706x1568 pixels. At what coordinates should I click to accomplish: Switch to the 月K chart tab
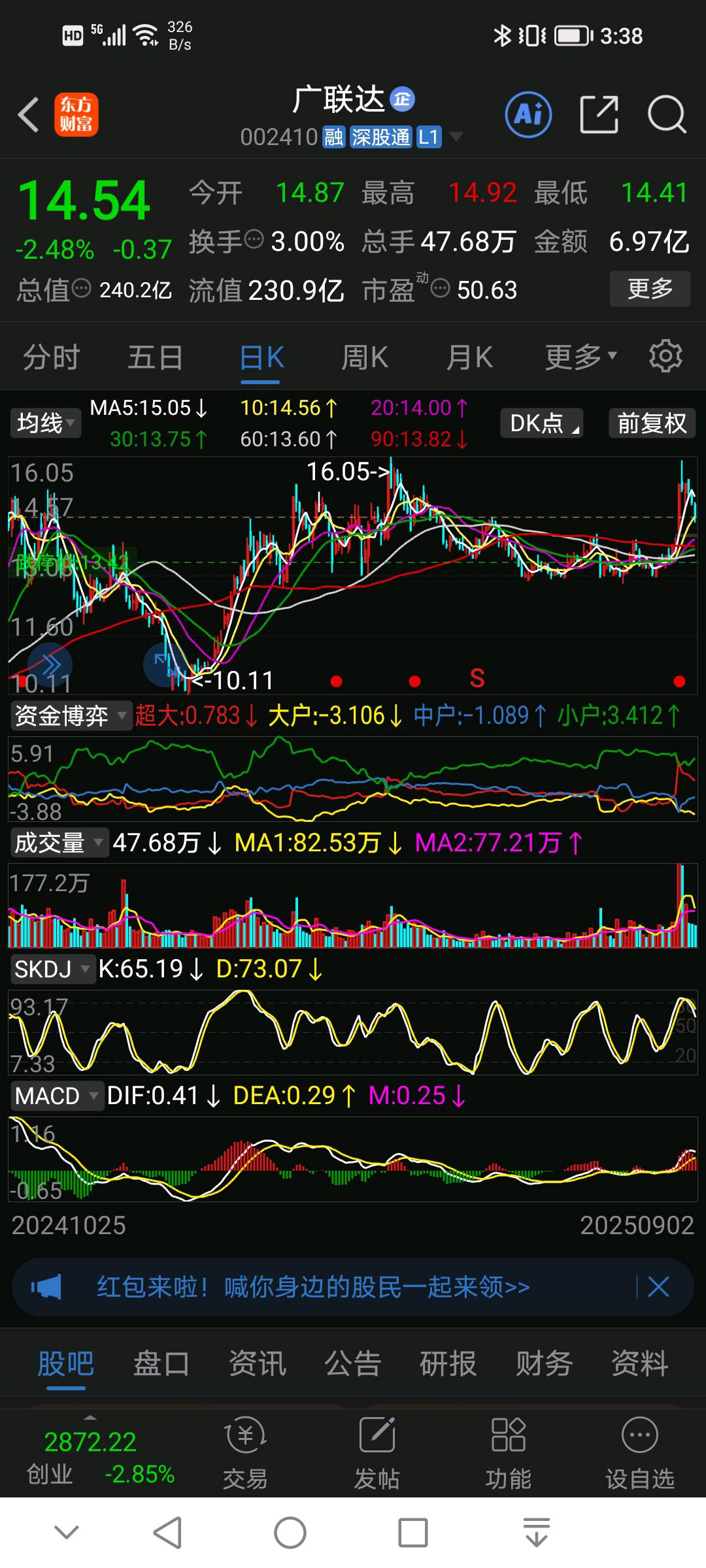[x=469, y=357]
